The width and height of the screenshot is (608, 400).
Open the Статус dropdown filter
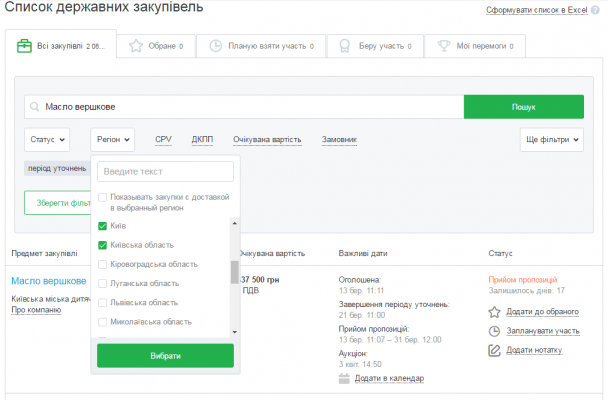(x=47, y=140)
